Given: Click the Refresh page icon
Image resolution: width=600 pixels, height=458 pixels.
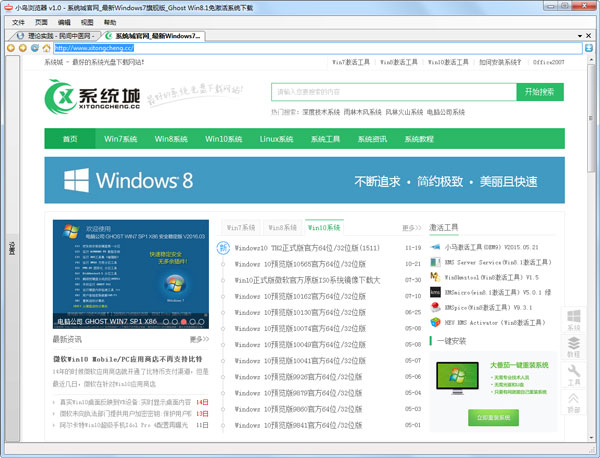Looking at the screenshot, I should 34,48.
